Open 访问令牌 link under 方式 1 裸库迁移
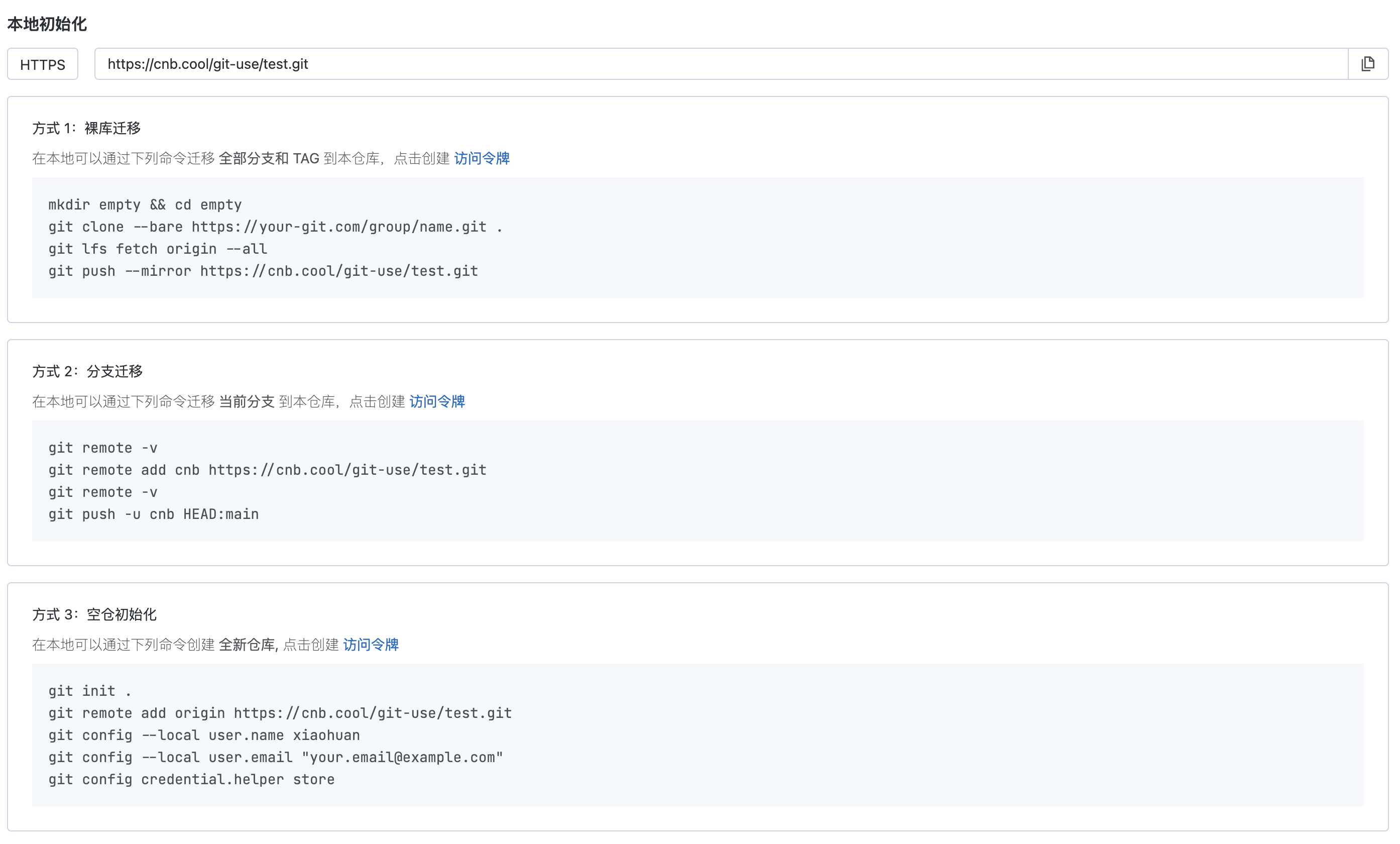This screenshot has height=844, width=1400. point(481,158)
